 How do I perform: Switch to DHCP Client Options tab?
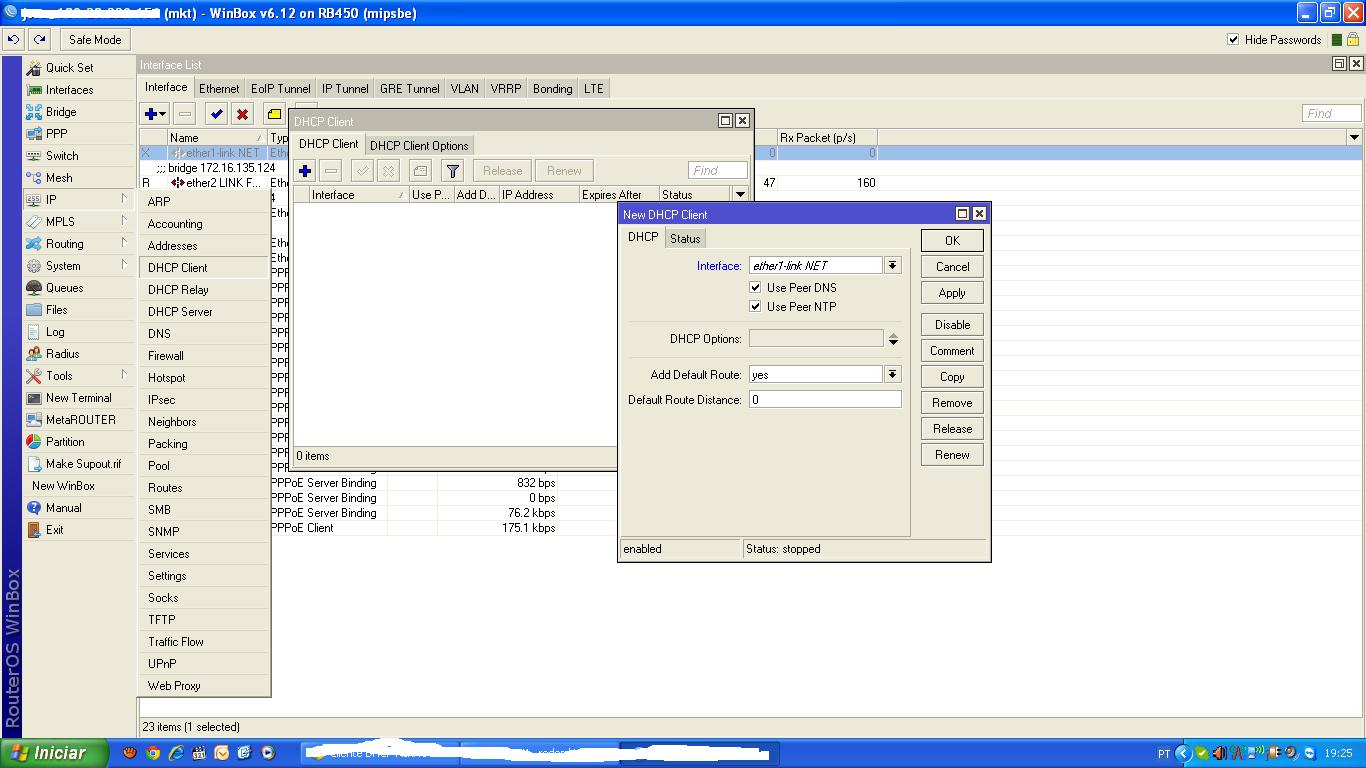(x=419, y=146)
